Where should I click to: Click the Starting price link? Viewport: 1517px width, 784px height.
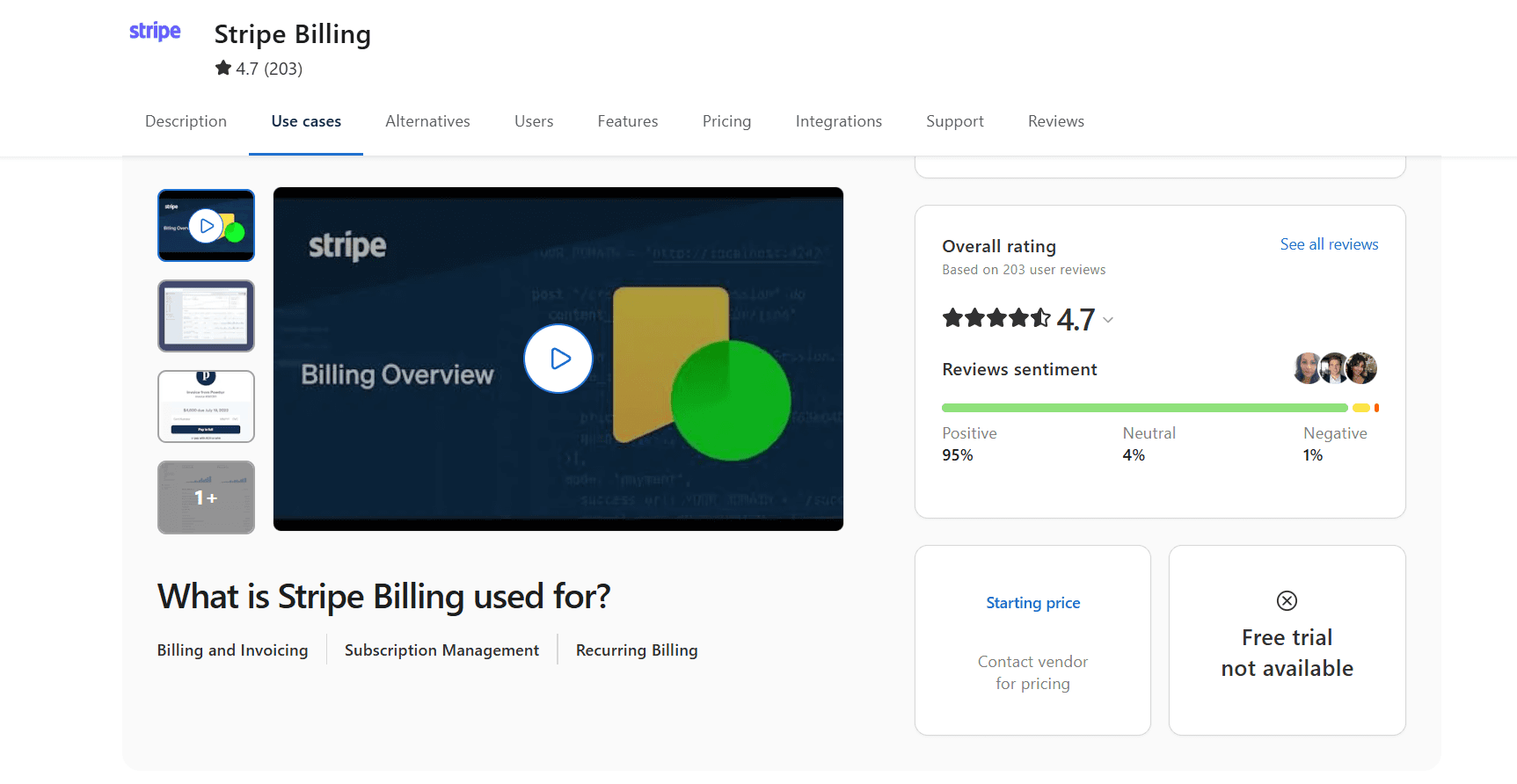point(1032,603)
